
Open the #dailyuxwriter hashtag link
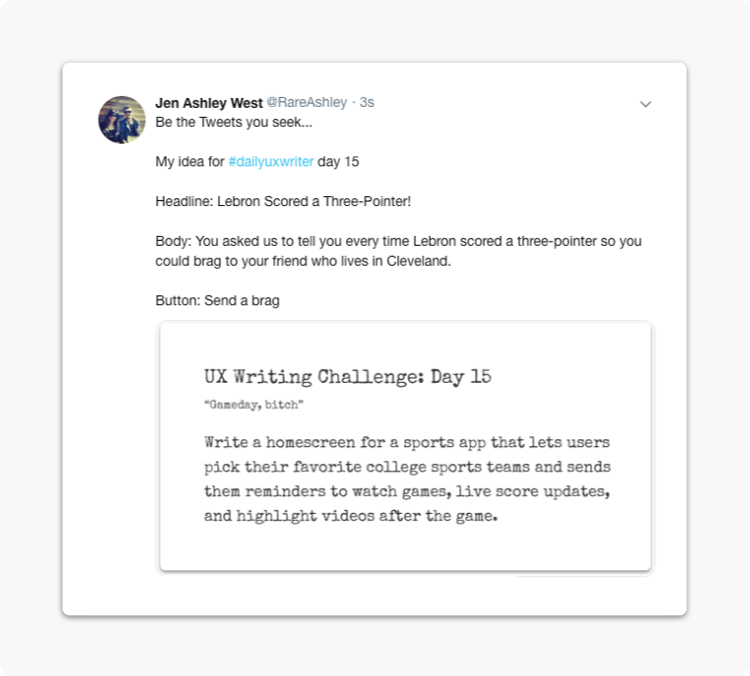(x=271, y=162)
